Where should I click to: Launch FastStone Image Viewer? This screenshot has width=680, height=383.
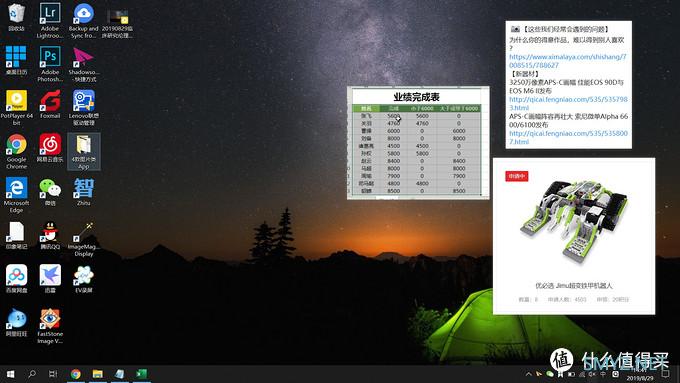50,326
